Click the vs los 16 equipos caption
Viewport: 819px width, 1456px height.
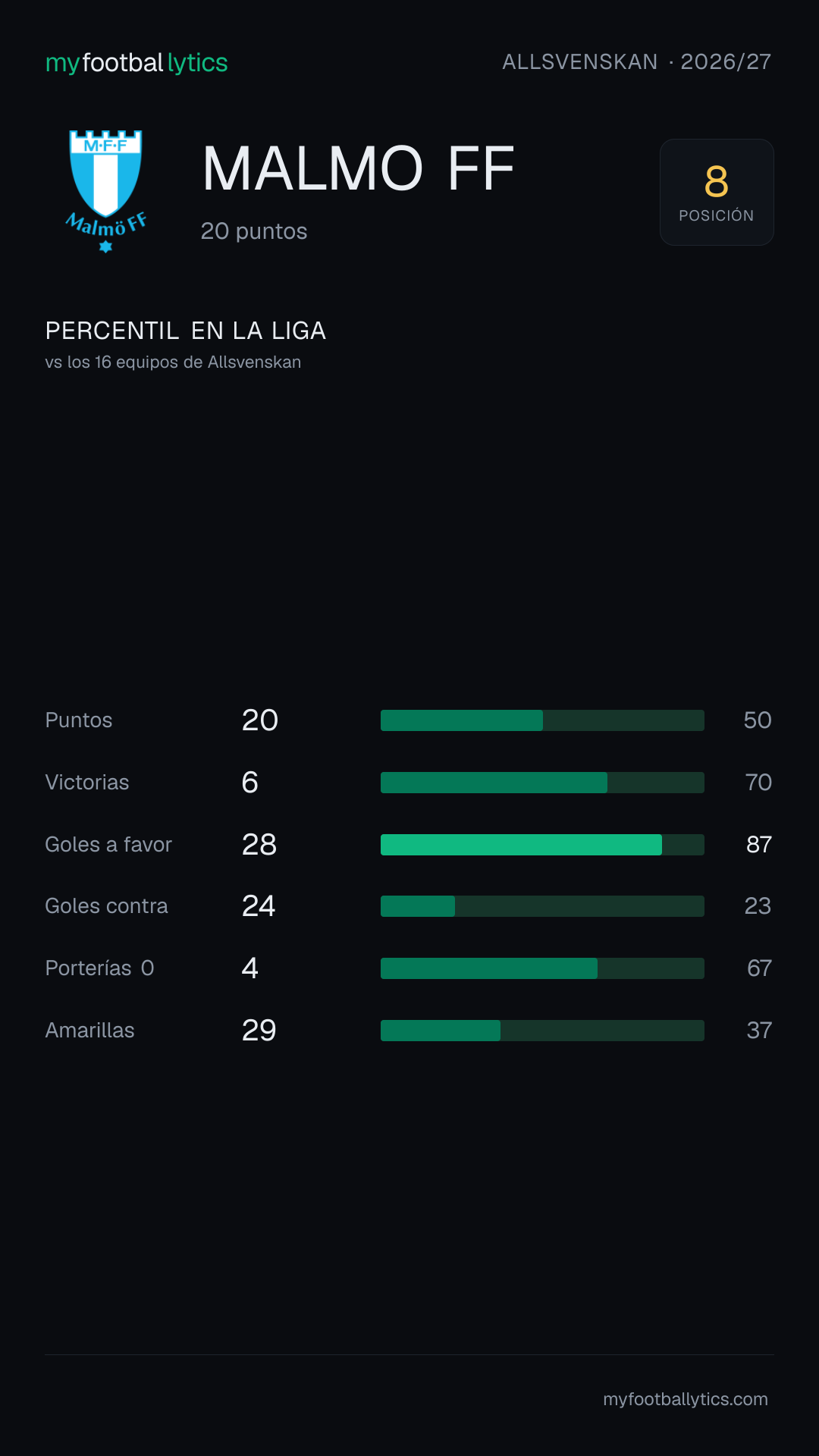click(173, 362)
